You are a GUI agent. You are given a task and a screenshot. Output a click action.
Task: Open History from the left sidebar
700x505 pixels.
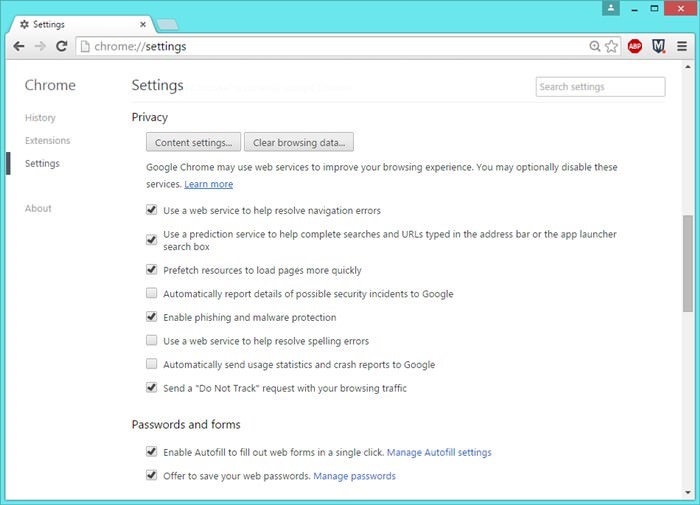point(40,118)
